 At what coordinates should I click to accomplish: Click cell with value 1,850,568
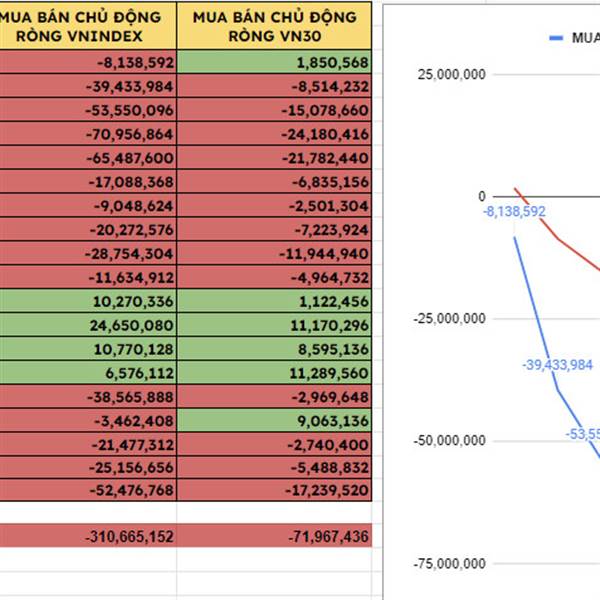tap(274, 62)
